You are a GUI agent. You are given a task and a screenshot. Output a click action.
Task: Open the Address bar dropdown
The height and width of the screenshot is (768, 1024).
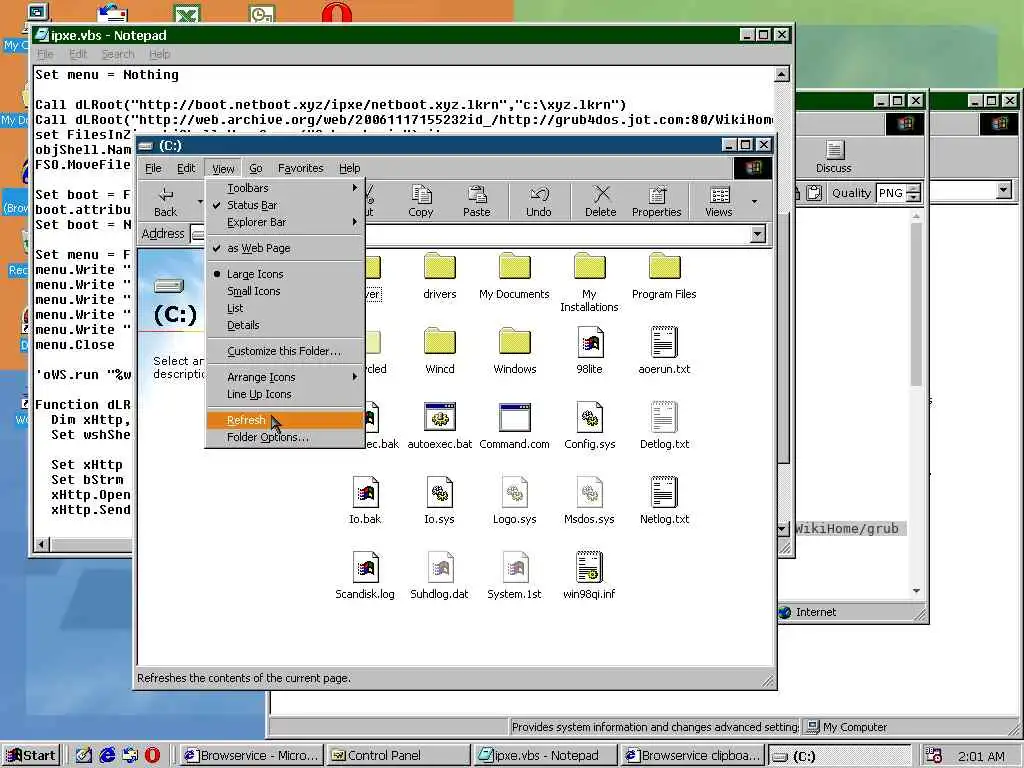pyautogui.click(x=758, y=234)
